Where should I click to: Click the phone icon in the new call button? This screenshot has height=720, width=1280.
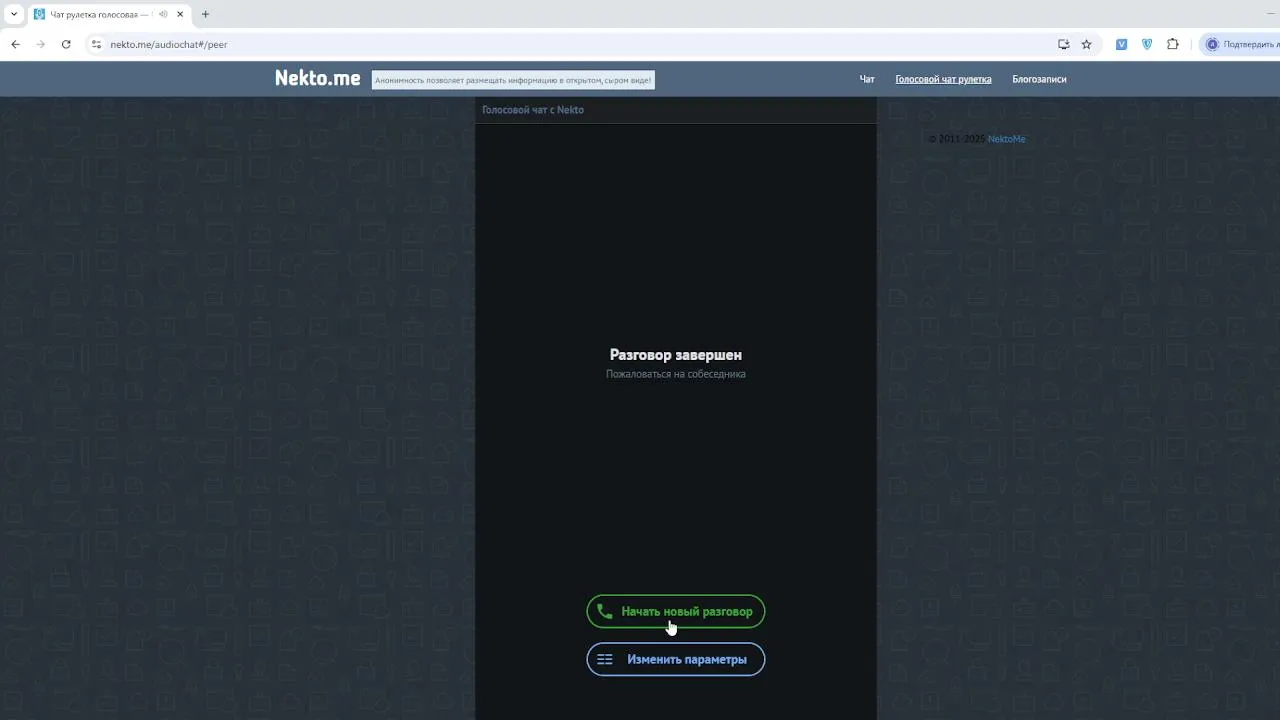[604, 611]
